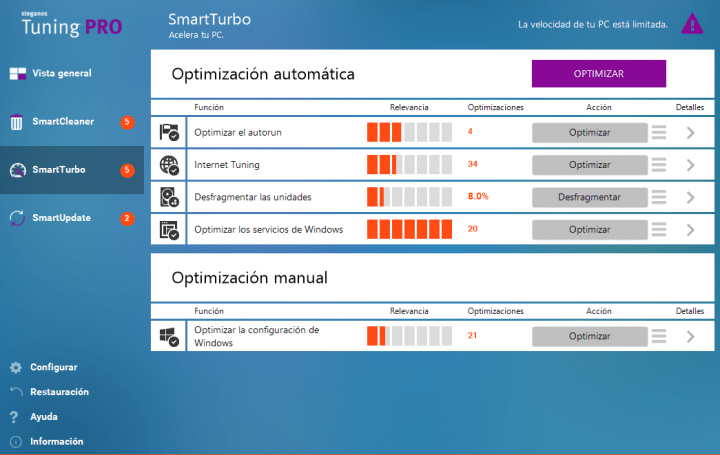Expand details for configuración de Windows row

(x=690, y=336)
